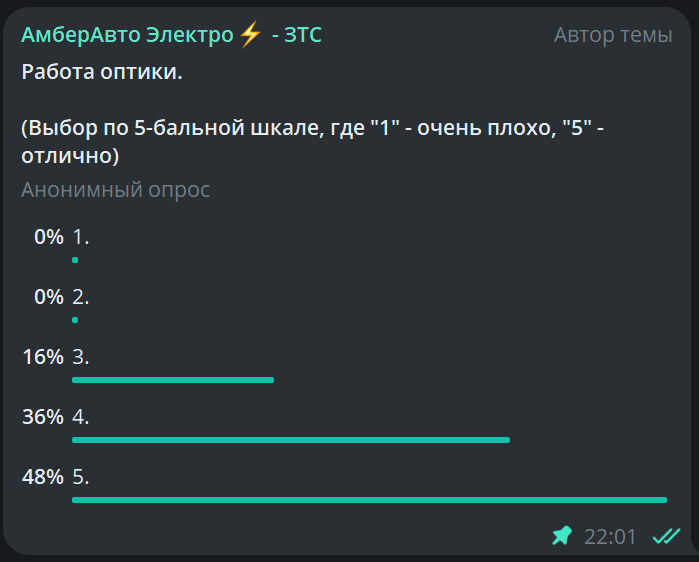Screen dimensions: 699x562
Task: Select poll option "5."
Action: 81,477
